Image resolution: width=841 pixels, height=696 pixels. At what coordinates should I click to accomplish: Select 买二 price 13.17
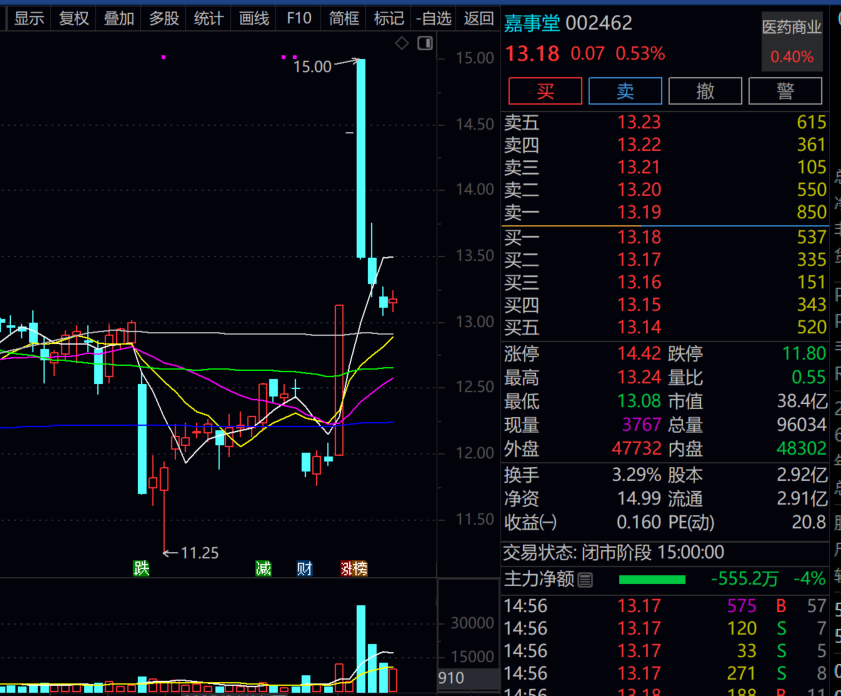639,260
